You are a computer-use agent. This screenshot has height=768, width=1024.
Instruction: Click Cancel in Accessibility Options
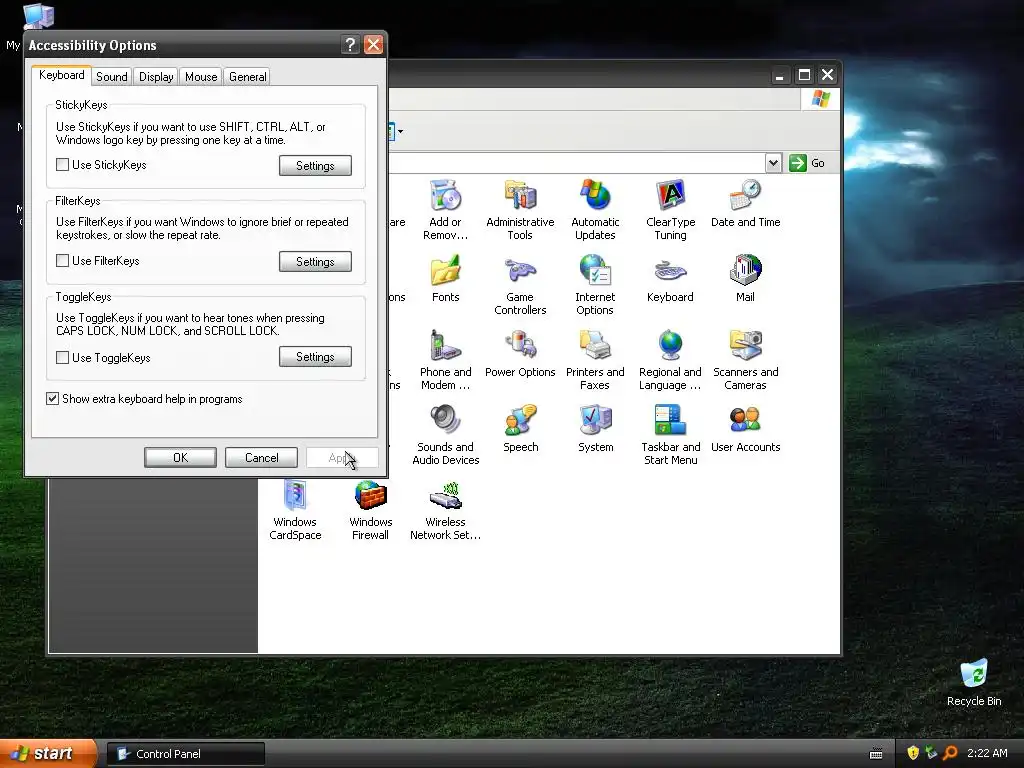pyautogui.click(x=261, y=457)
